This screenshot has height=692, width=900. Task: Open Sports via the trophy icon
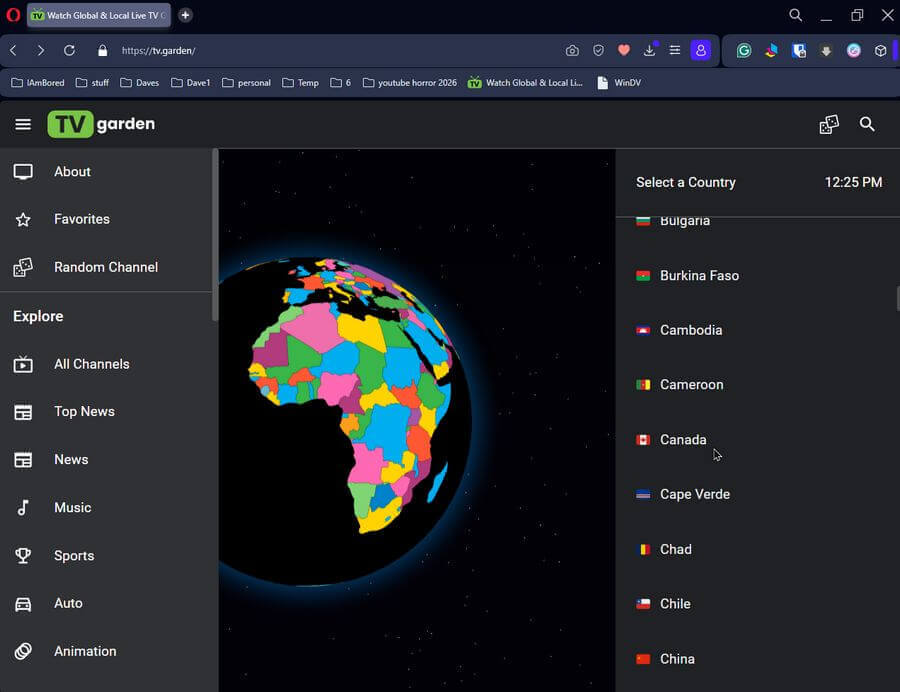pyautogui.click(x=23, y=556)
